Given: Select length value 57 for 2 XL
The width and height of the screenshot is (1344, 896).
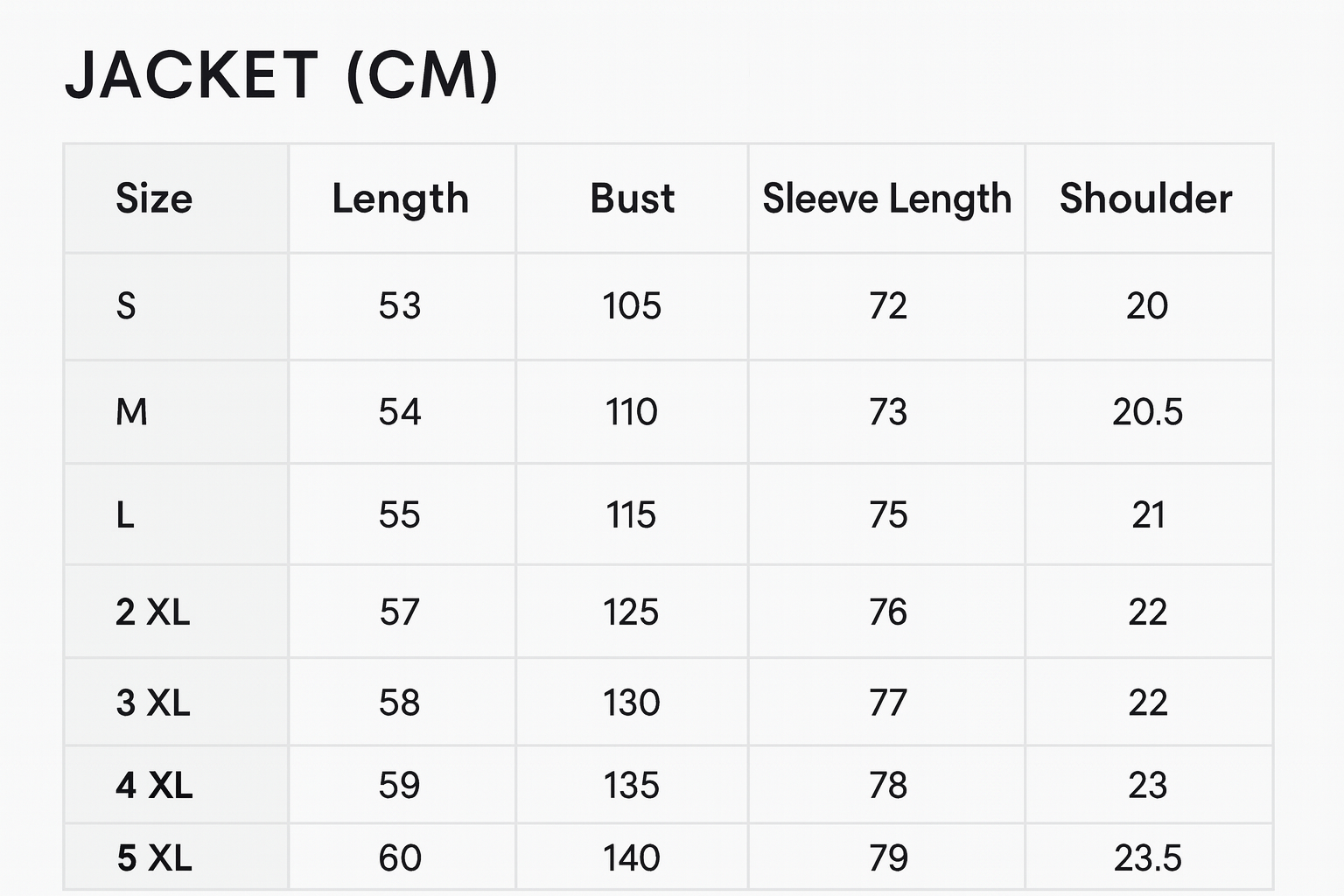Looking at the screenshot, I should coord(400,612).
